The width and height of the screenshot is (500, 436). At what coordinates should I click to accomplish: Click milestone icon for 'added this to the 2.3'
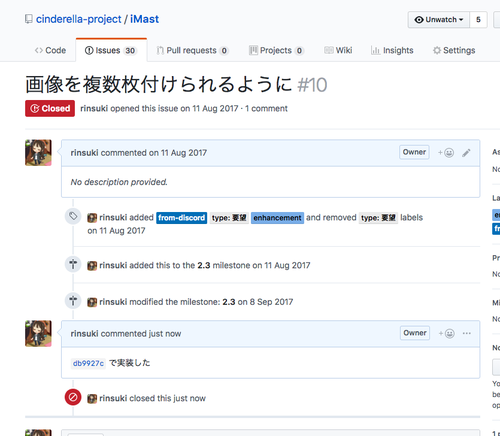click(x=73, y=264)
